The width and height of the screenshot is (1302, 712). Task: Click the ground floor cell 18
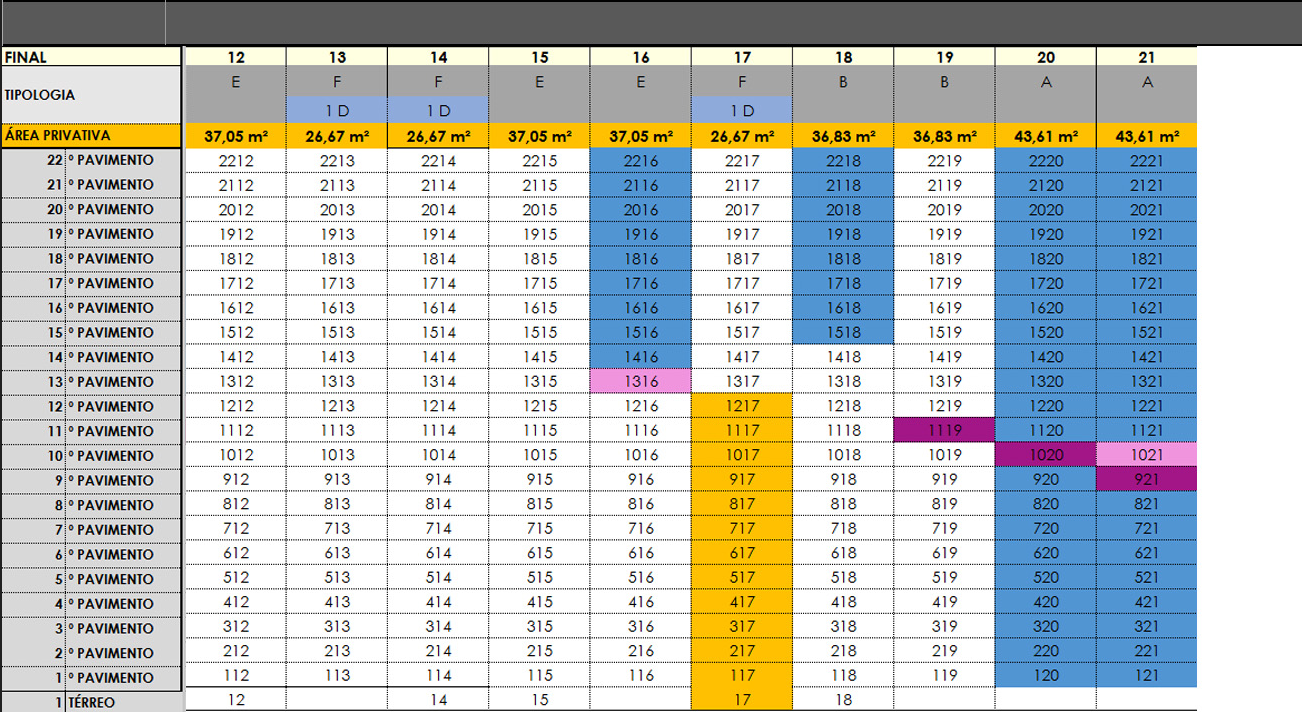pos(842,701)
